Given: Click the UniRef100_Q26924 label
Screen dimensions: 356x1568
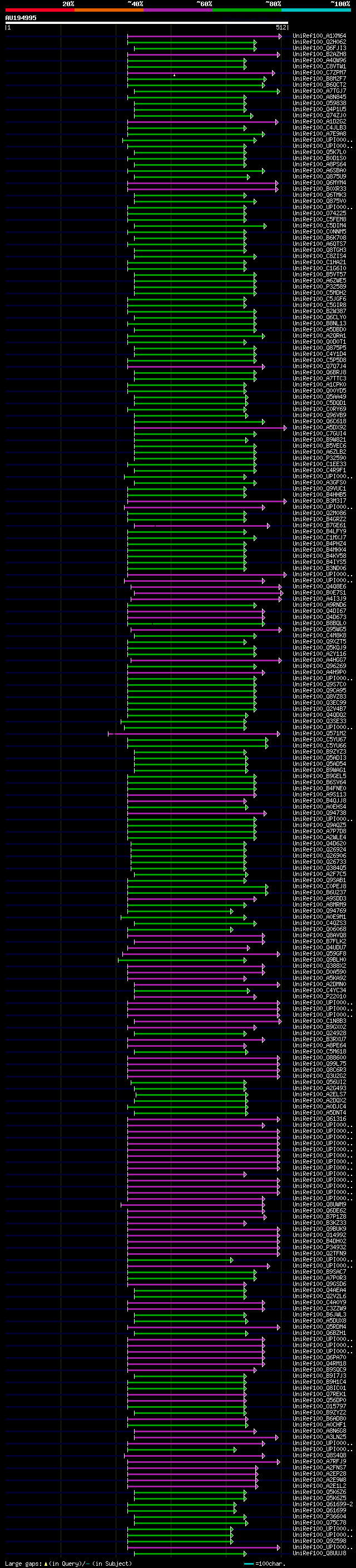Looking at the screenshot, I should coord(319,850).
